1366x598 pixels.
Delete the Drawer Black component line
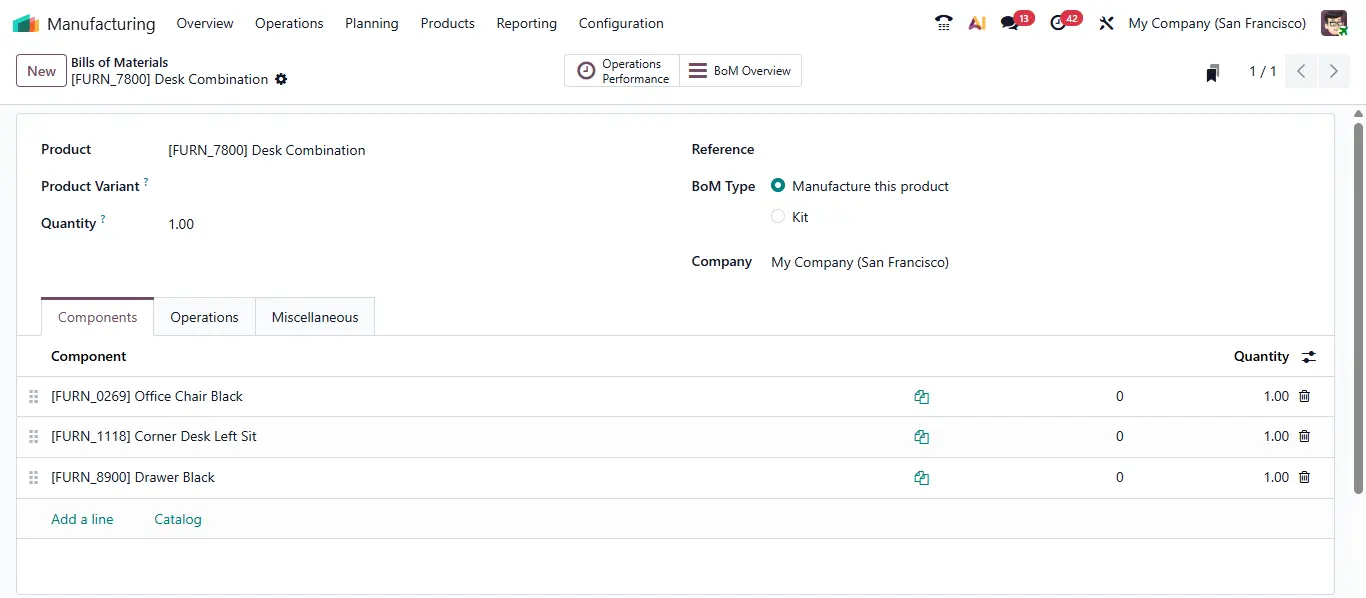1304,477
